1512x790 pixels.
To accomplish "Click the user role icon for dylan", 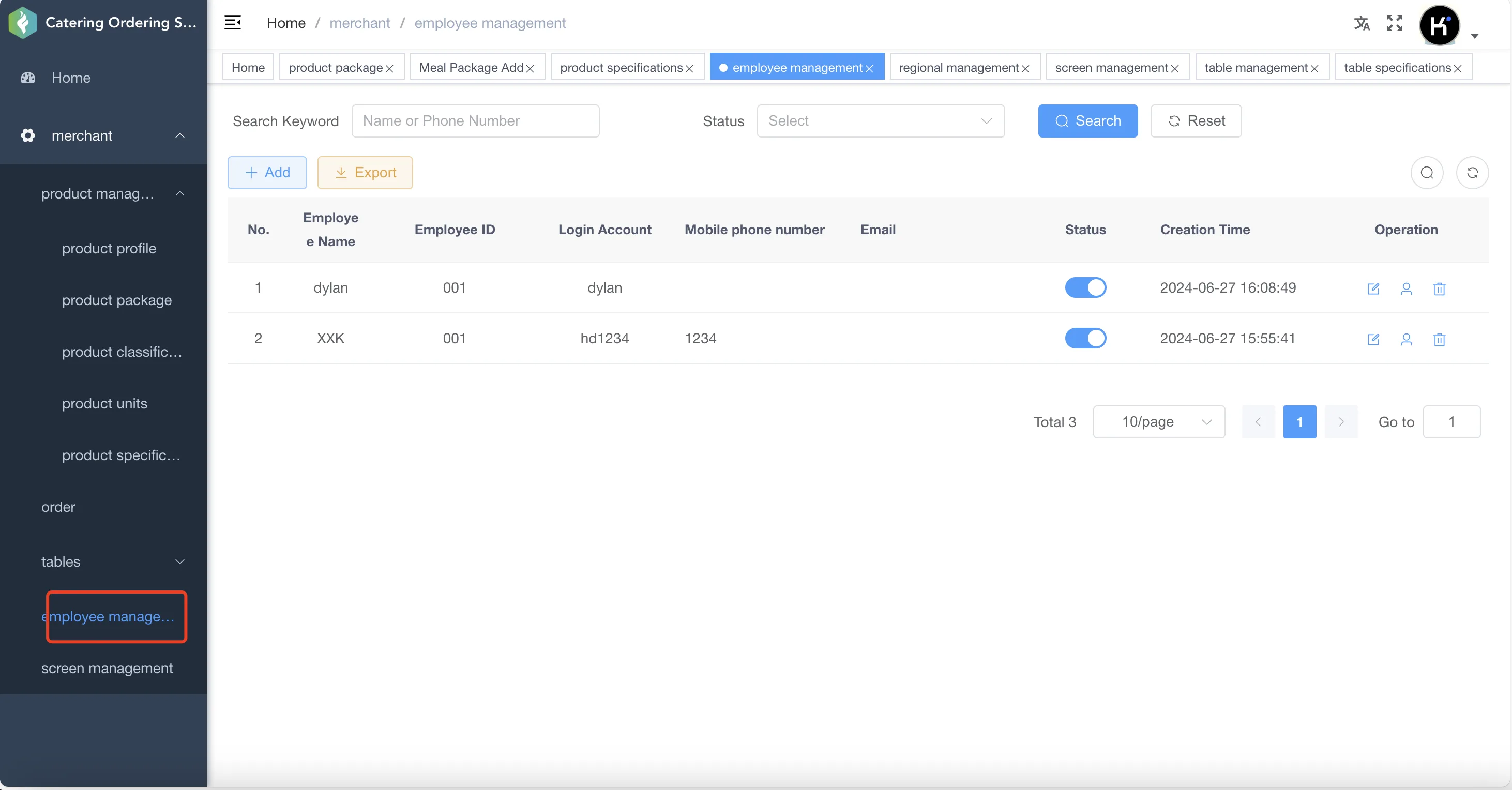I will 1407,288.
